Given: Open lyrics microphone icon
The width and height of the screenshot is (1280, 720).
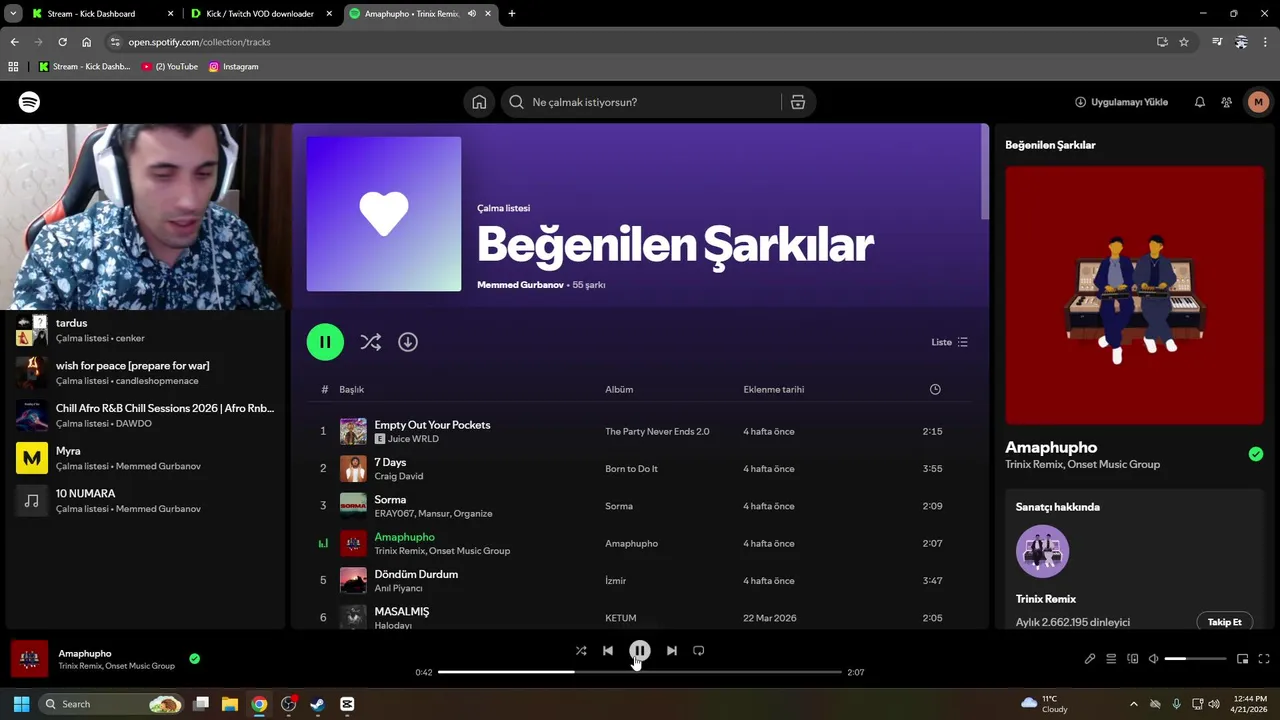Looking at the screenshot, I should [x=1090, y=659].
